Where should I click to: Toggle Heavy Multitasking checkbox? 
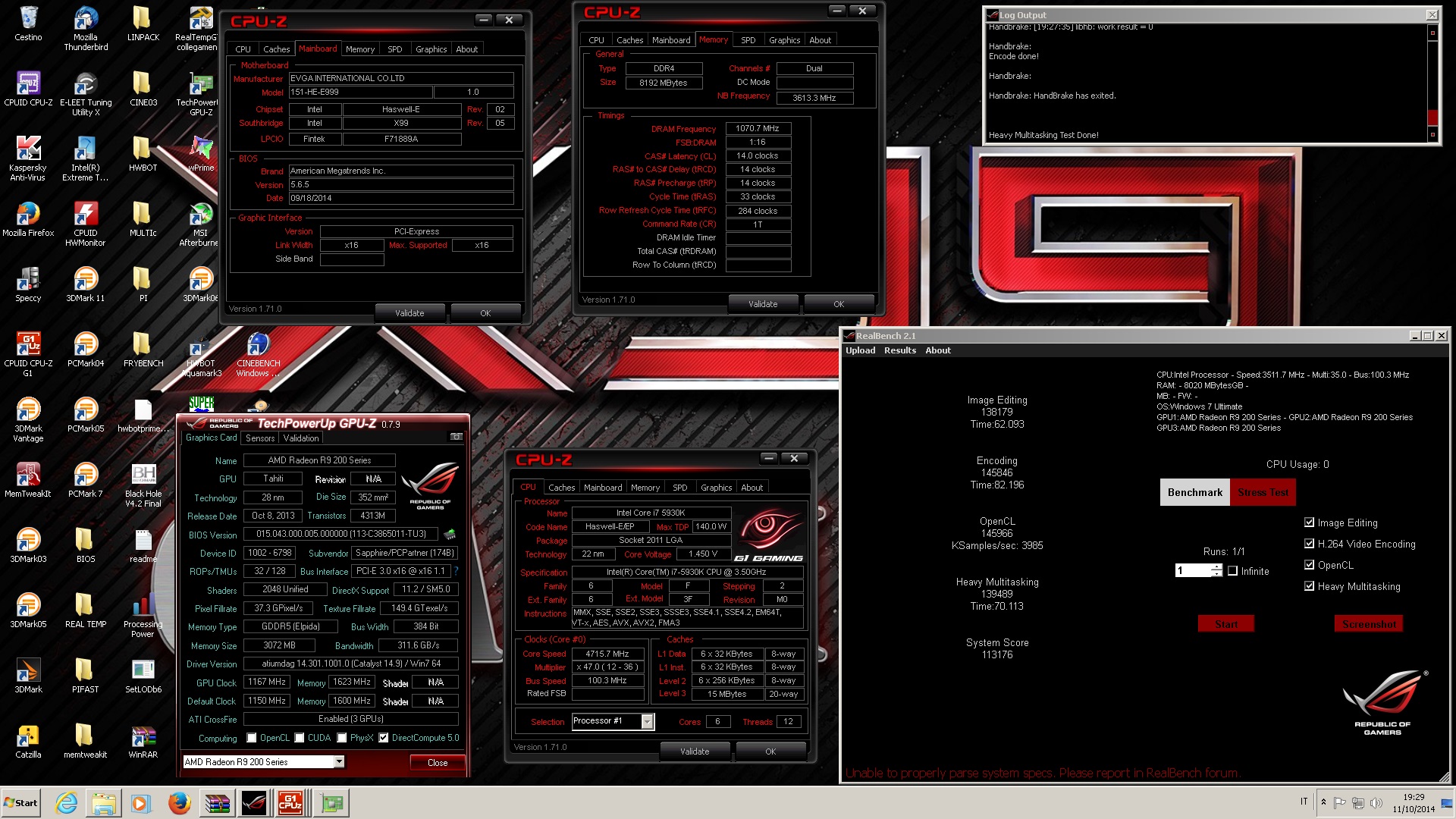coord(1309,586)
